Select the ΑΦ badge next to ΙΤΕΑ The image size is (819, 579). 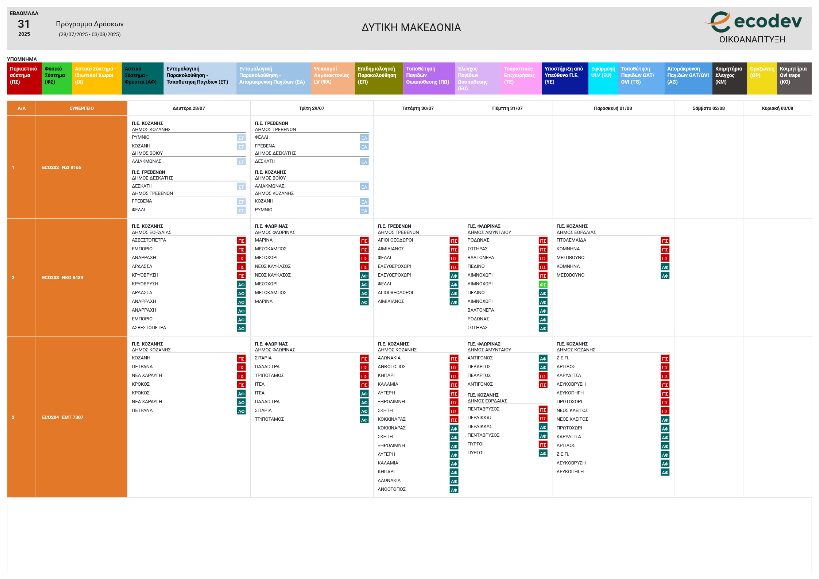(364, 394)
